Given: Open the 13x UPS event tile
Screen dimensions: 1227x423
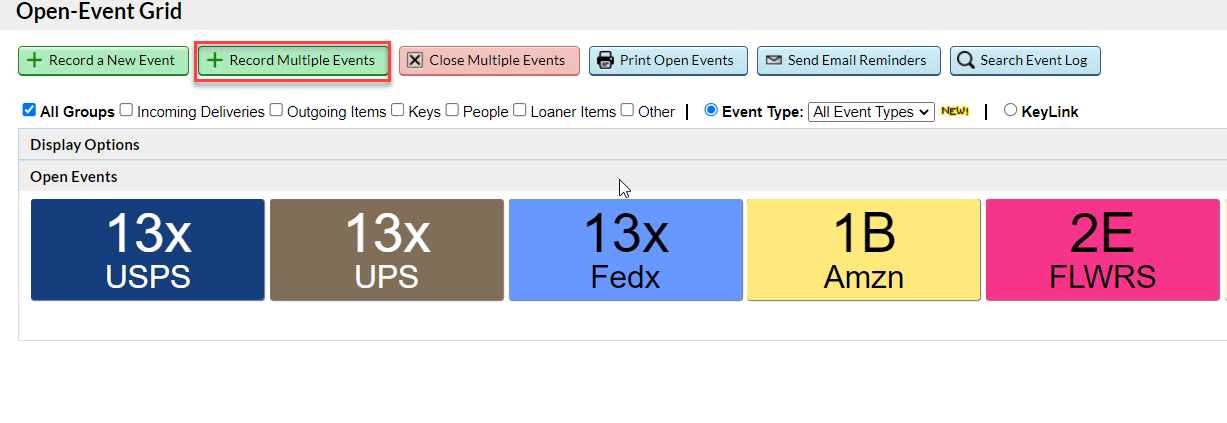Looking at the screenshot, I should click(387, 249).
